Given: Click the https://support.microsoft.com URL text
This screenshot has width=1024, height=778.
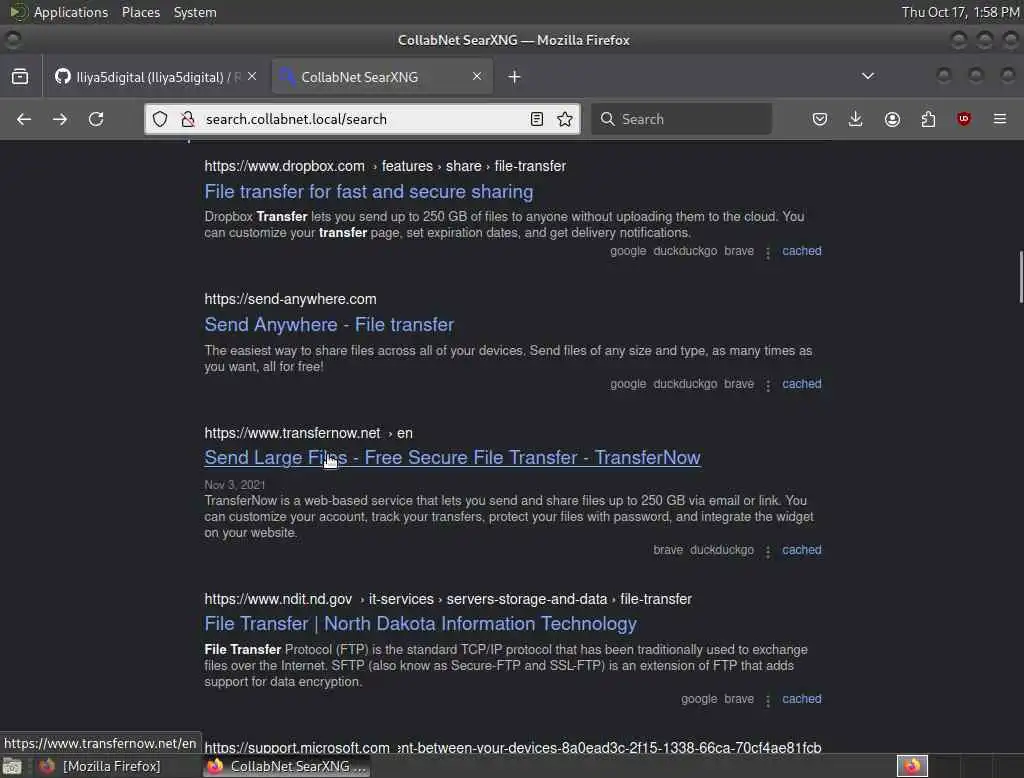Looking at the screenshot, I should tap(297, 747).
